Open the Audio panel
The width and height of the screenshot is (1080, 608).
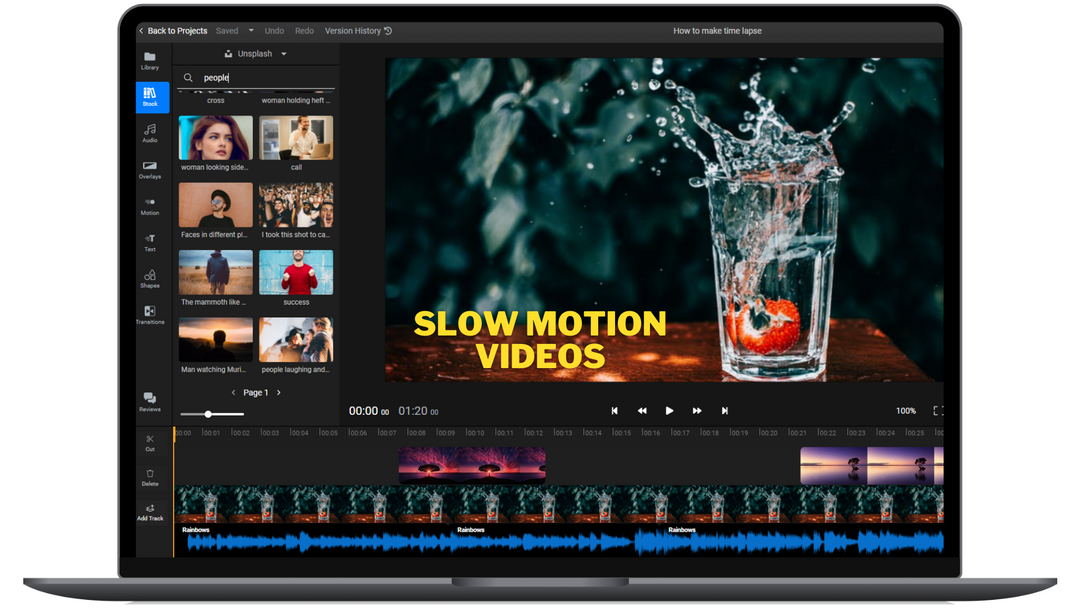[149, 134]
